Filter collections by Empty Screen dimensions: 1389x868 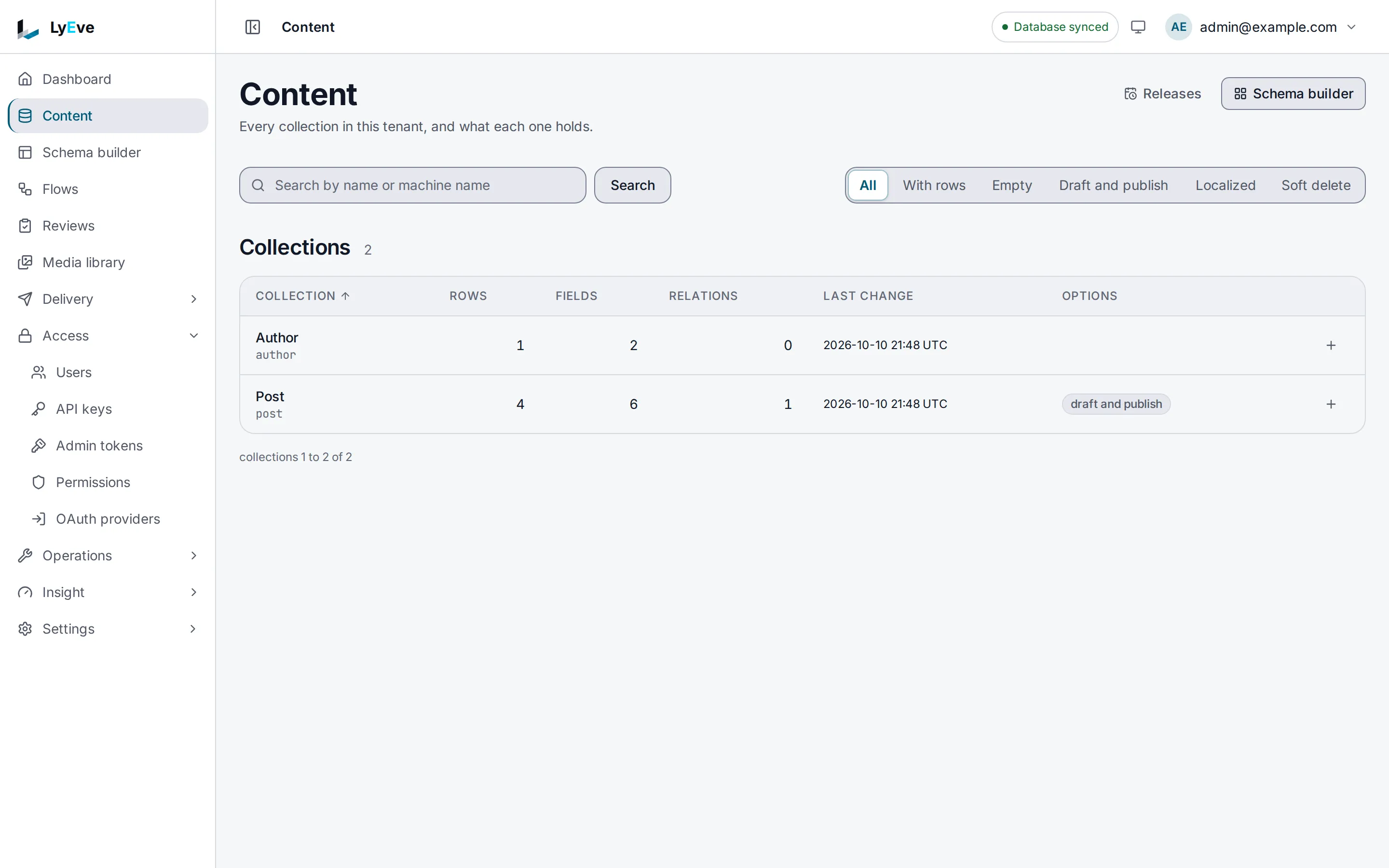point(1012,186)
